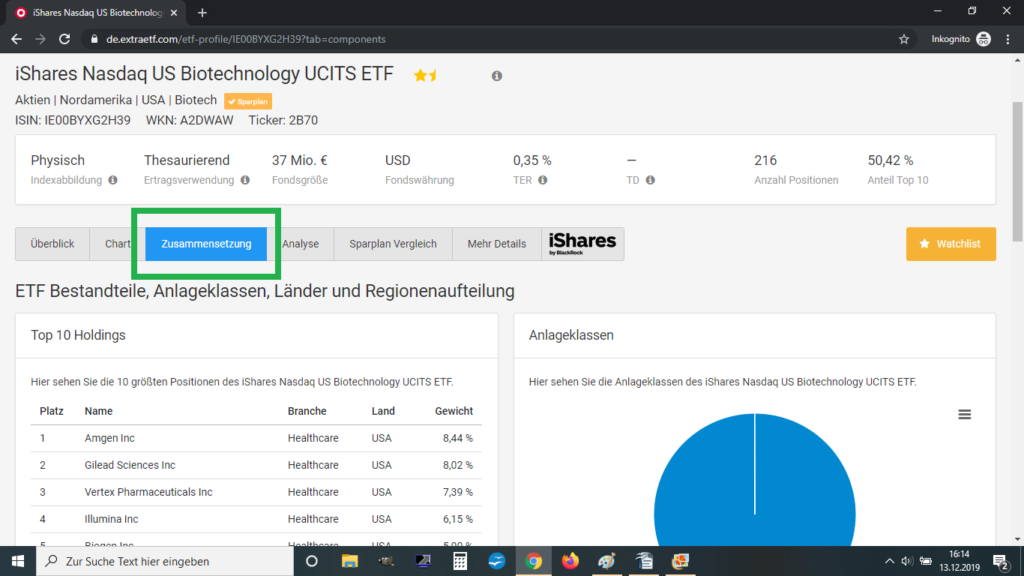Open the Inkognito profile icon

pyautogui.click(x=983, y=39)
